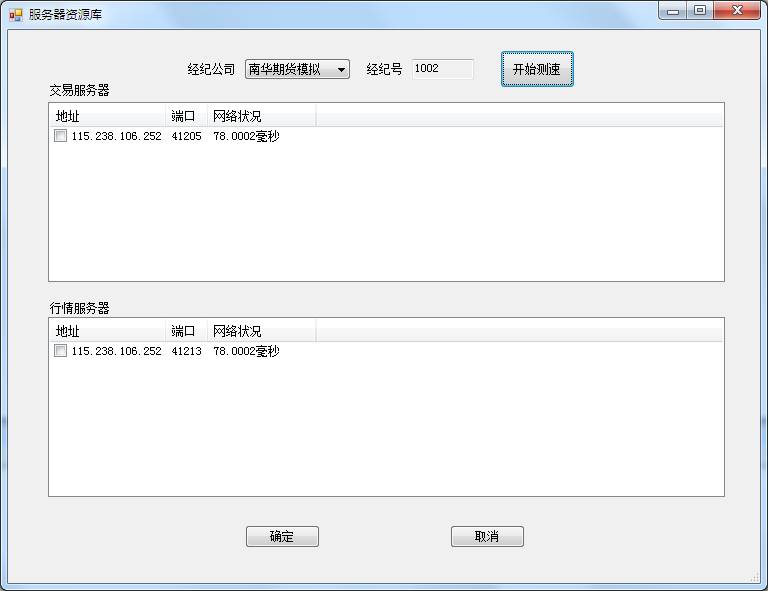
Task: Click the 取消 button
Action: [487, 536]
